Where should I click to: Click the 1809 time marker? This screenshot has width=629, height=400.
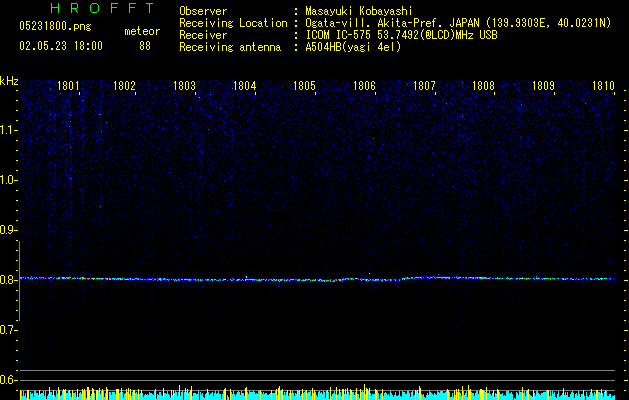tap(543, 86)
